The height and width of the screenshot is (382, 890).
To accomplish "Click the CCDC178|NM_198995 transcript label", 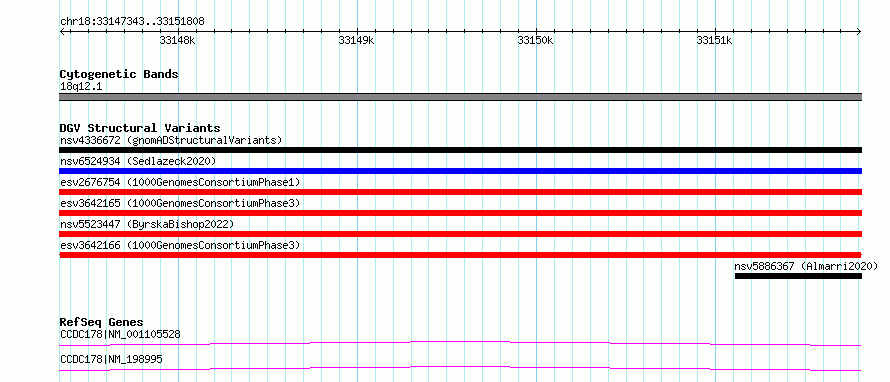I will [112, 359].
